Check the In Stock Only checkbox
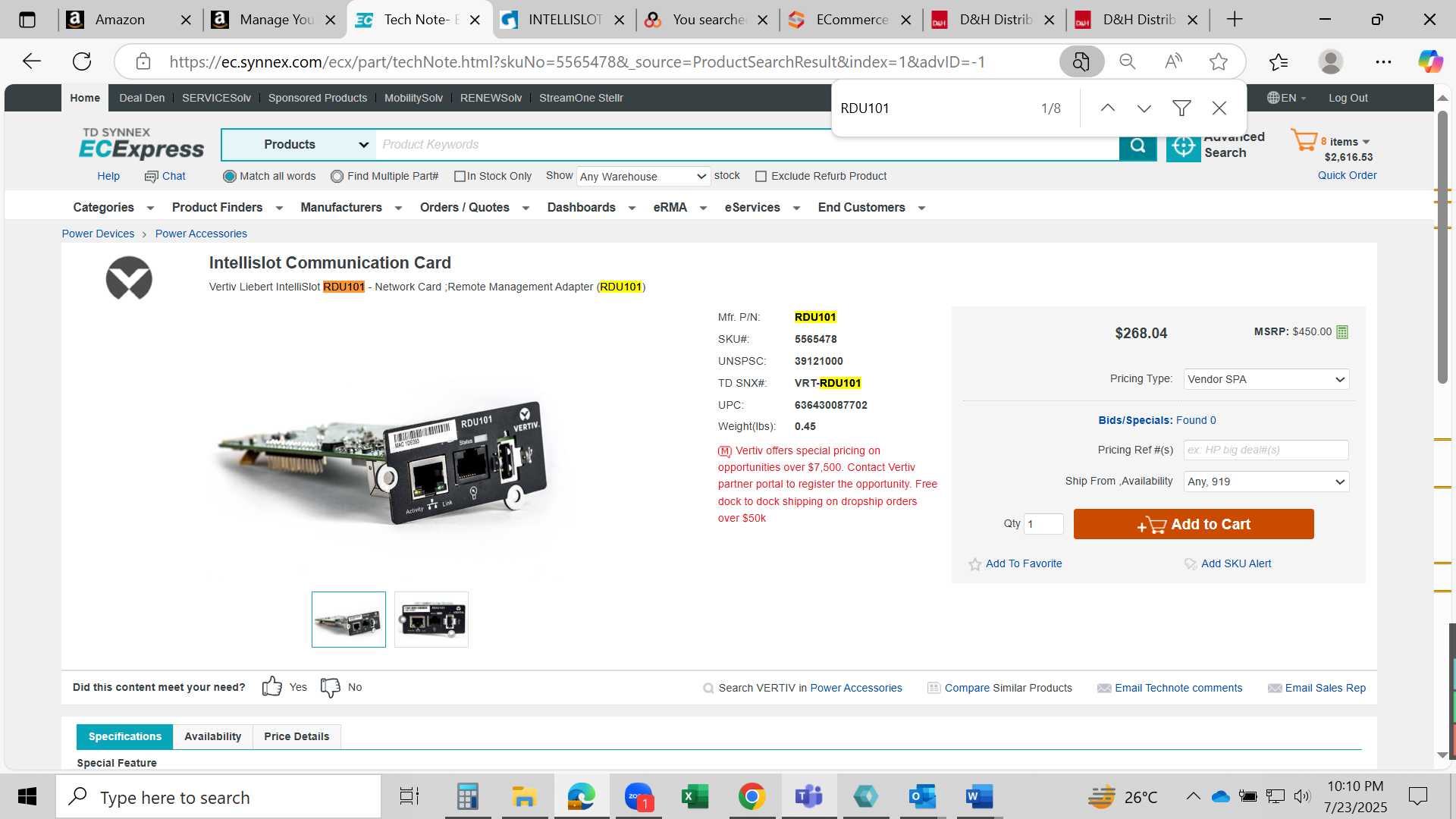 tap(460, 177)
